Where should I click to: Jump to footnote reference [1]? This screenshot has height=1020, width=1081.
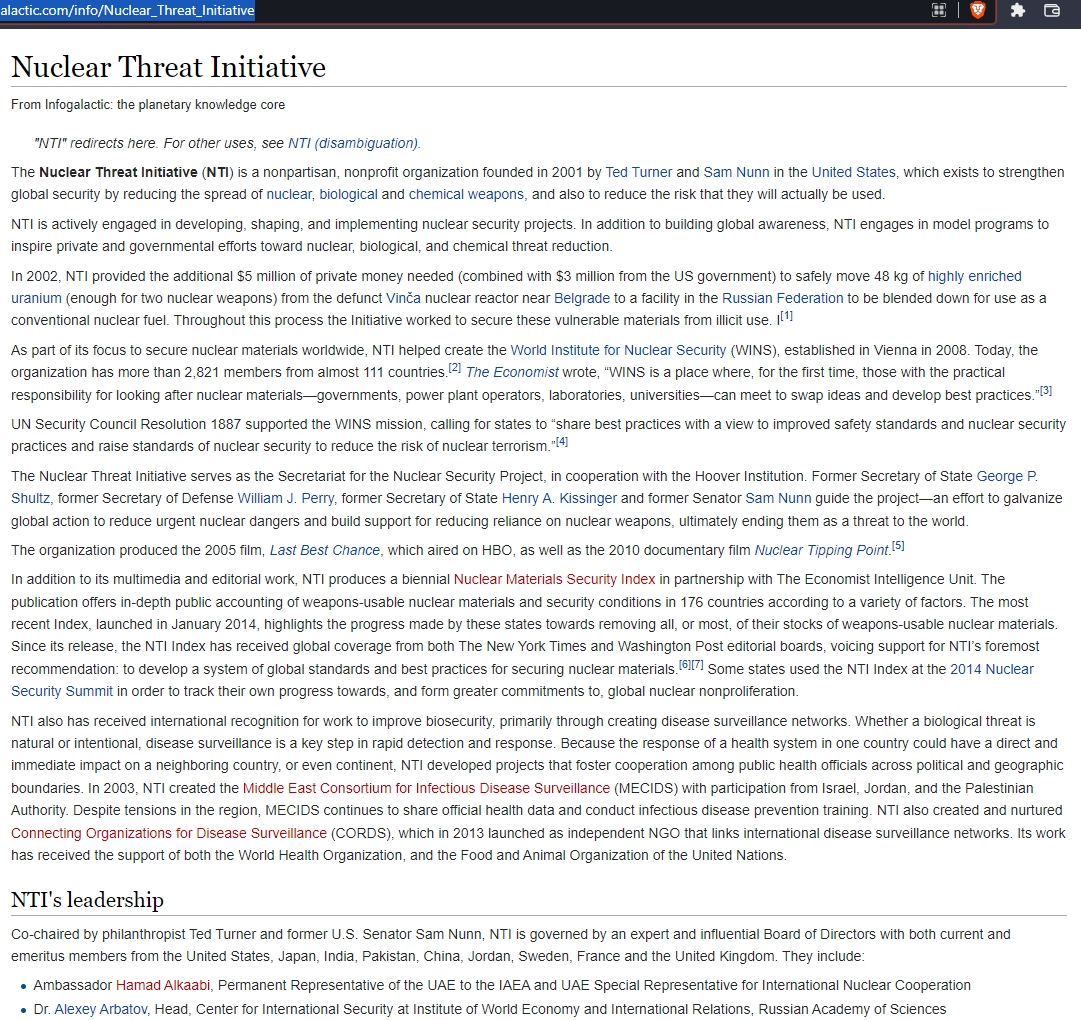(787, 316)
